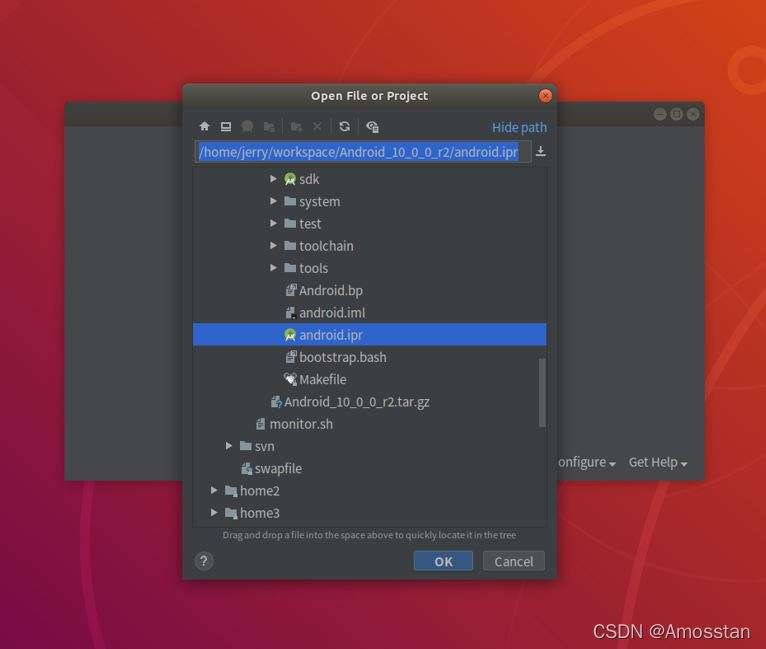Toggle show hidden files and directories icon
766x649 pixels.
372,127
